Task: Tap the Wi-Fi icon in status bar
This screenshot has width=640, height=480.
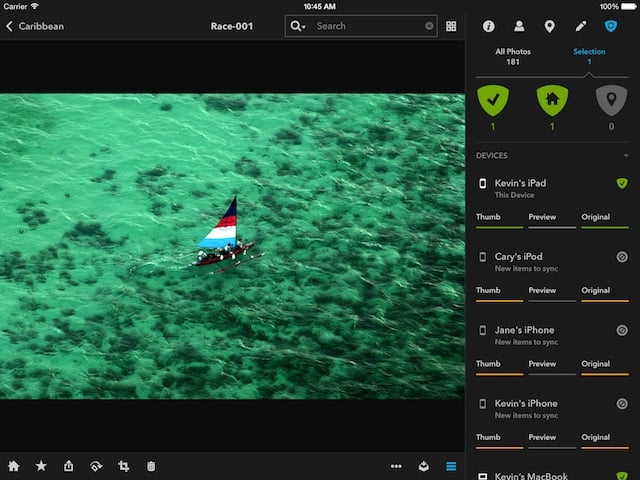Action: (x=35, y=6)
